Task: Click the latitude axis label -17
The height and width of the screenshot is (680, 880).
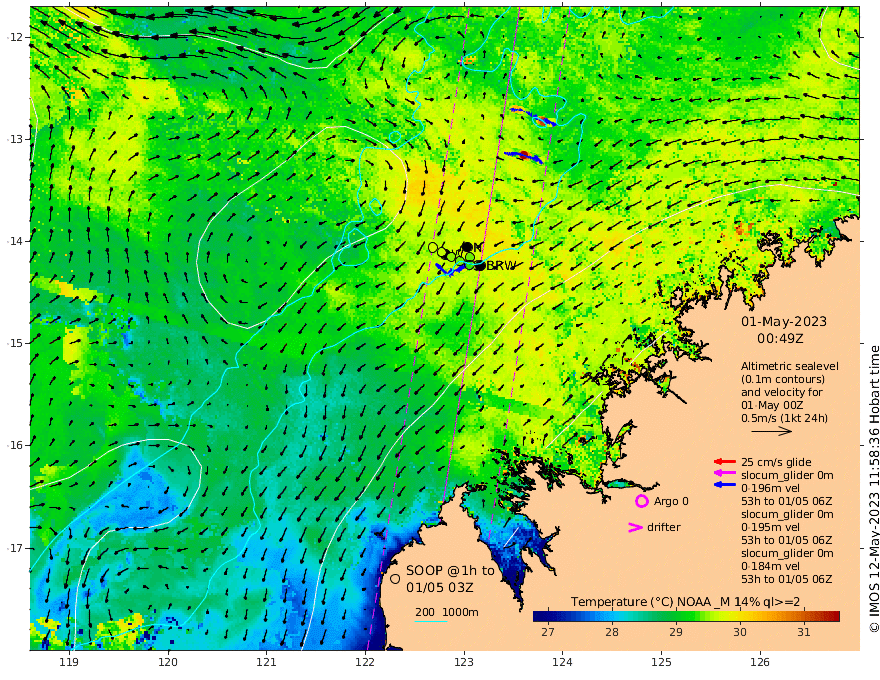Action: pyautogui.click(x=14, y=548)
